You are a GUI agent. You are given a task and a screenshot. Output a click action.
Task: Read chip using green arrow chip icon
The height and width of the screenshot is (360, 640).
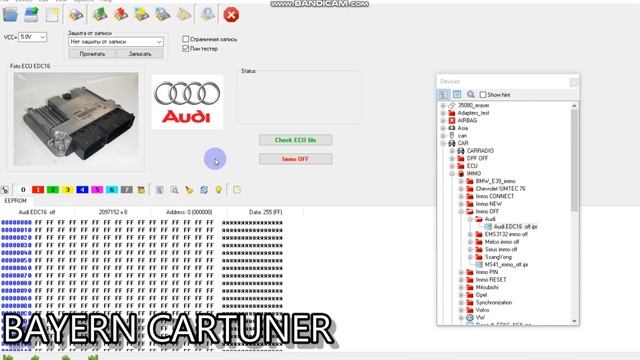[x=99, y=15]
